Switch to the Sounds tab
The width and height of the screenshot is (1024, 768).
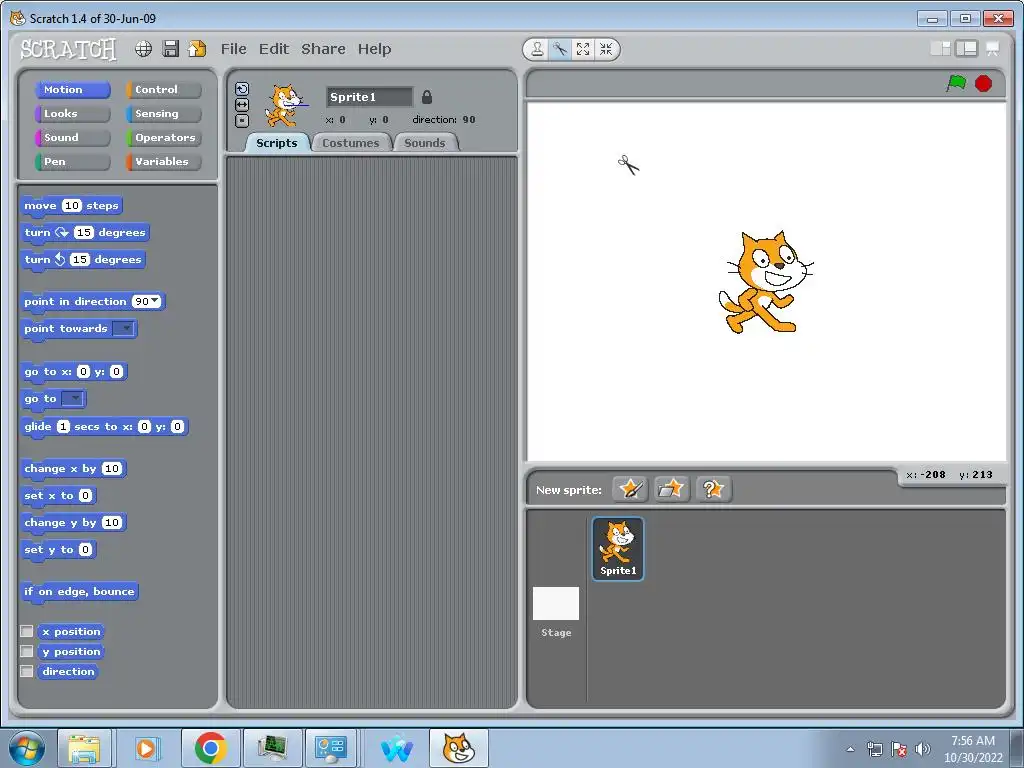tap(424, 143)
